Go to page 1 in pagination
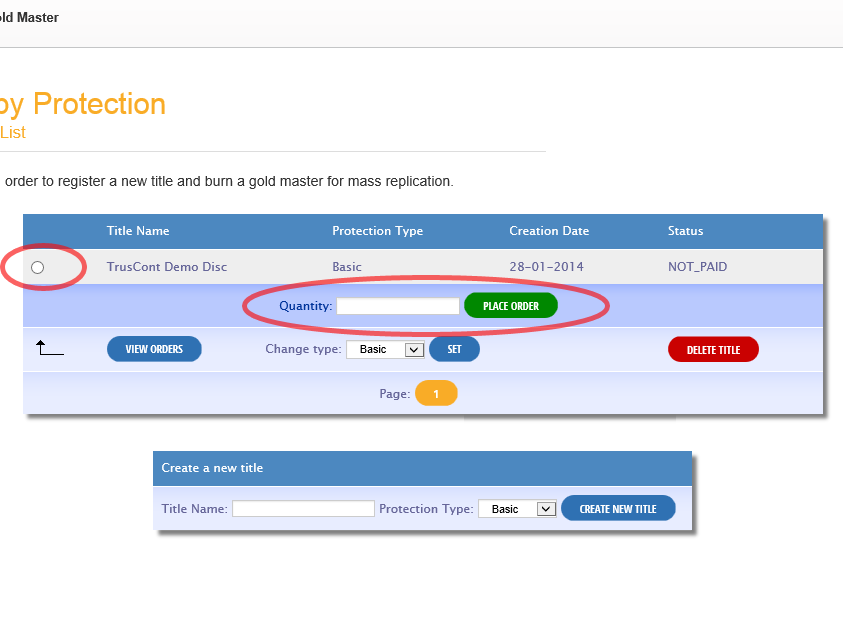The height and width of the screenshot is (635, 843). click(x=436, y=394)
